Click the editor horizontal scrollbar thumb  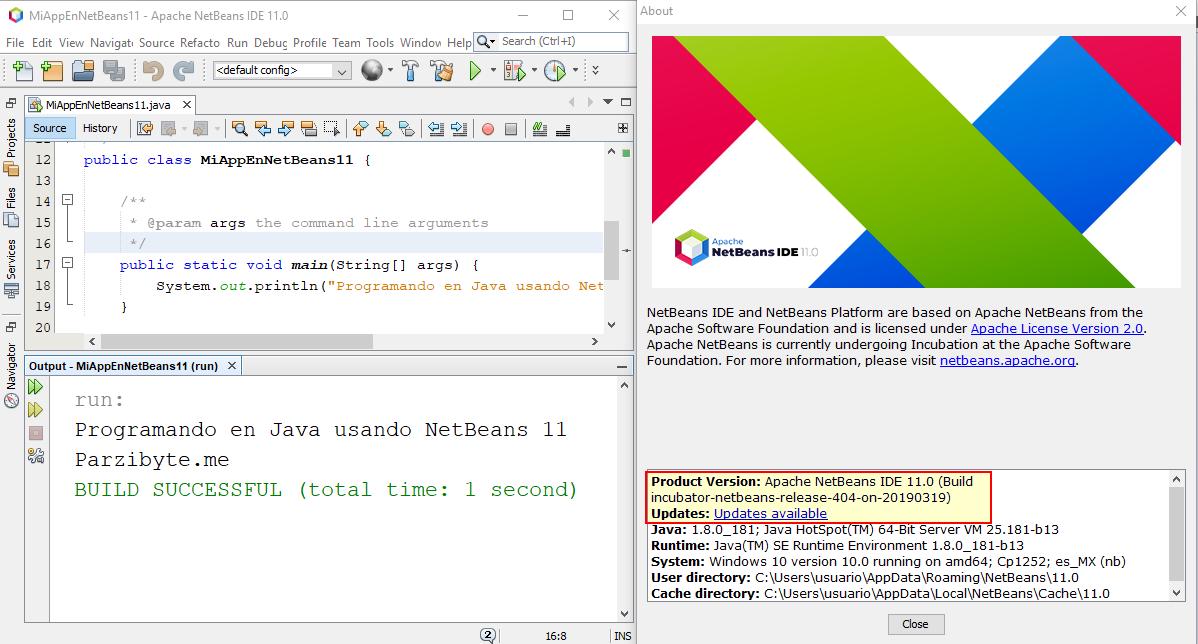tap(237, 341)
